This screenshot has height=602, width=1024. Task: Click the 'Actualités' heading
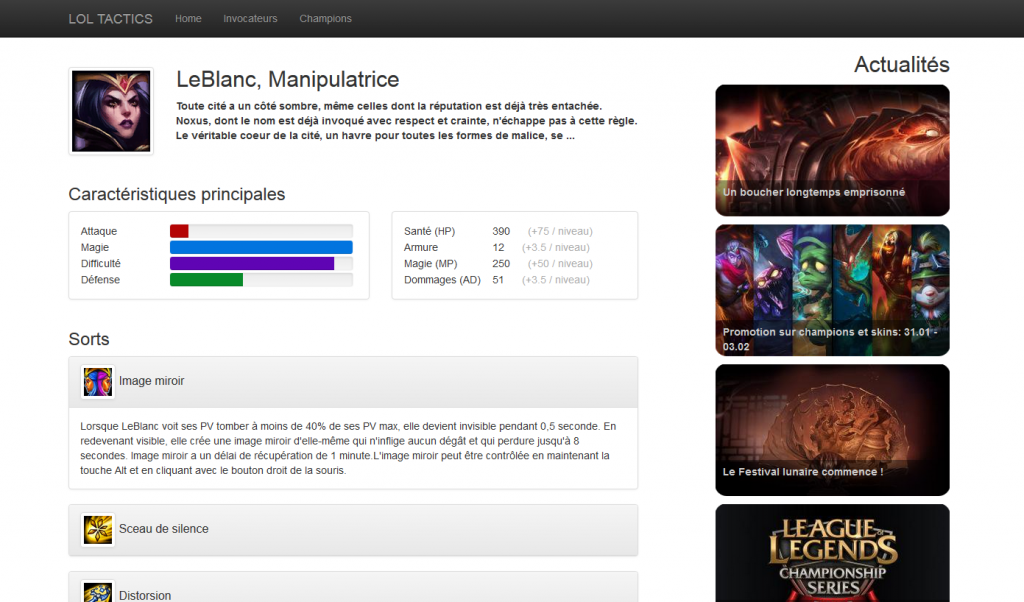point(901,65)
